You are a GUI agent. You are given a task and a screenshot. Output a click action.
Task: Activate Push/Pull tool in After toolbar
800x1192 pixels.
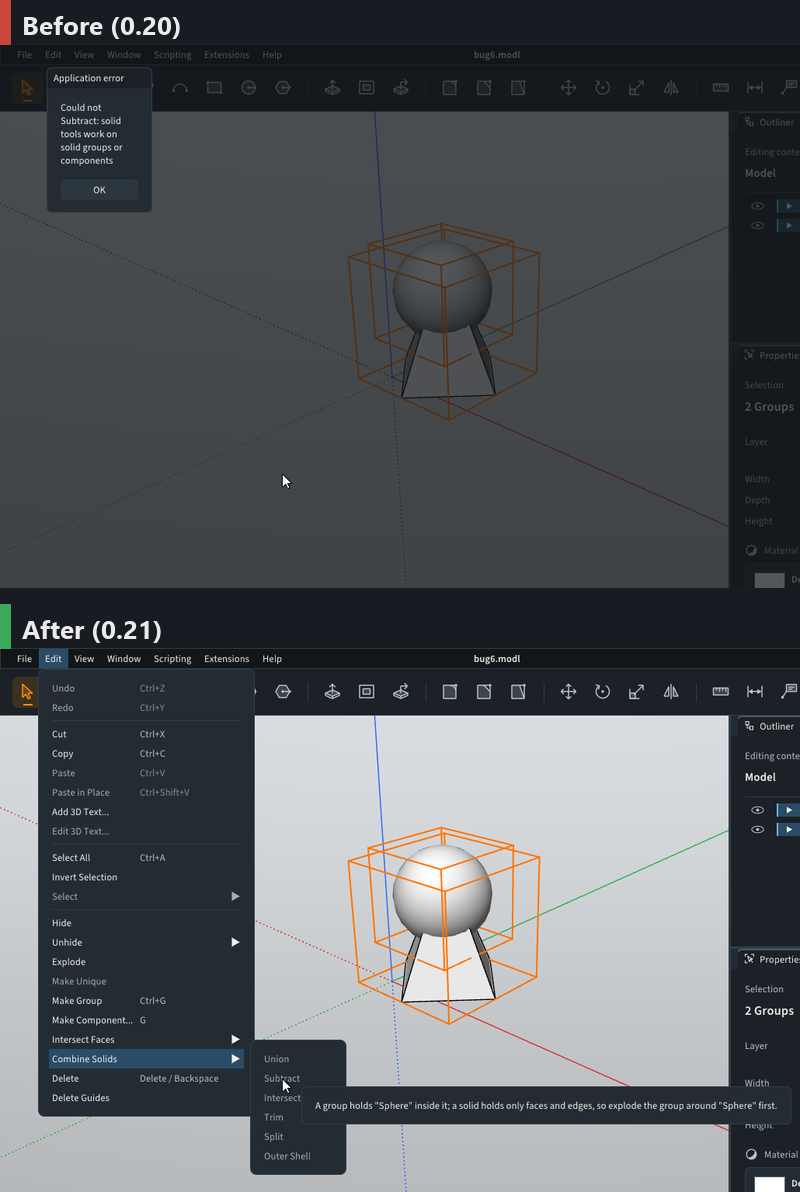332,692
